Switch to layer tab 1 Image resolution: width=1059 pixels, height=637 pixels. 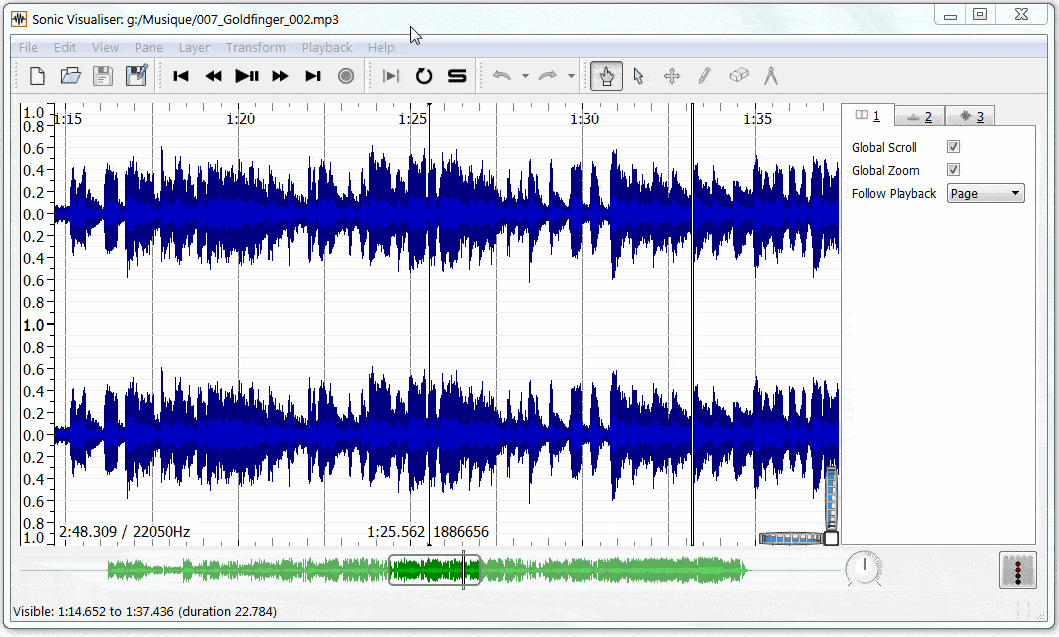tap(869, 116)
